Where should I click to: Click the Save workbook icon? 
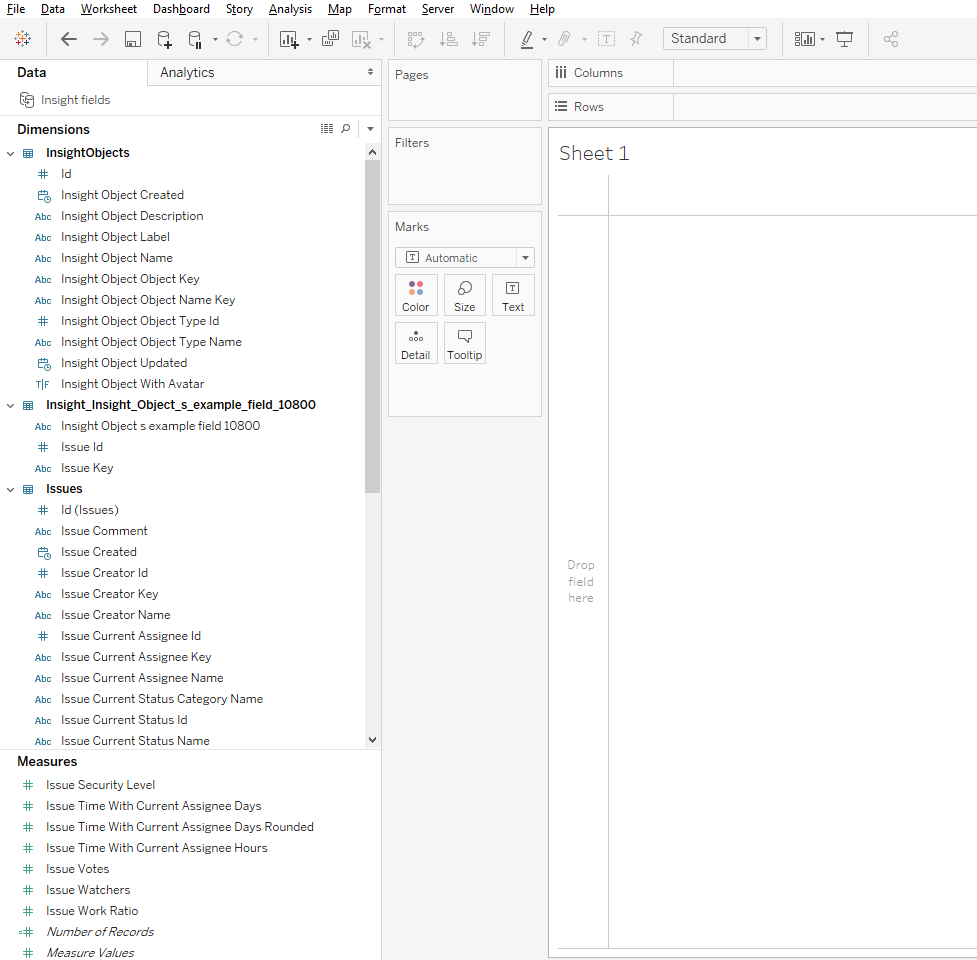pyautogui.click(x=132, y=39)
